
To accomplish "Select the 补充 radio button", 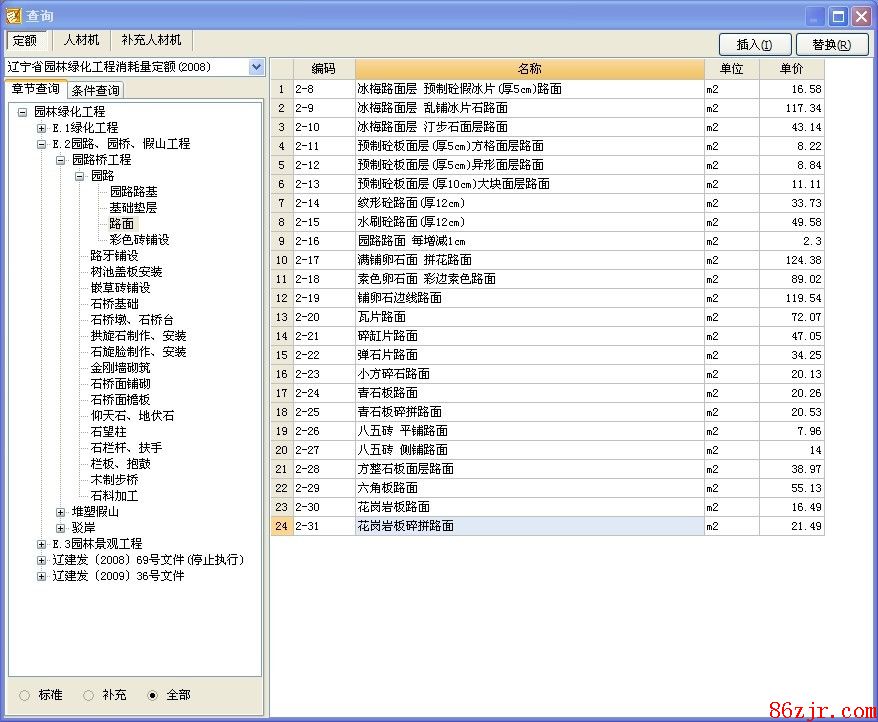I will [89, 695].
